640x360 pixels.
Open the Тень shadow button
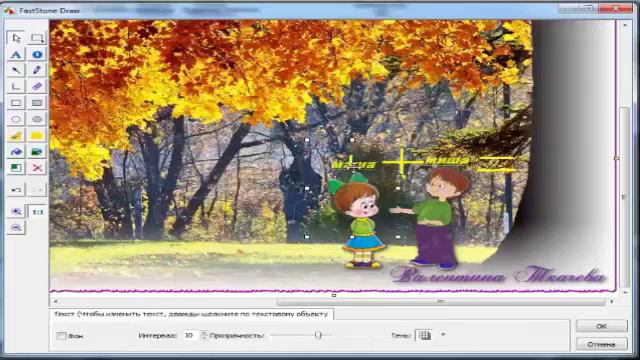(x=424, y=336)
